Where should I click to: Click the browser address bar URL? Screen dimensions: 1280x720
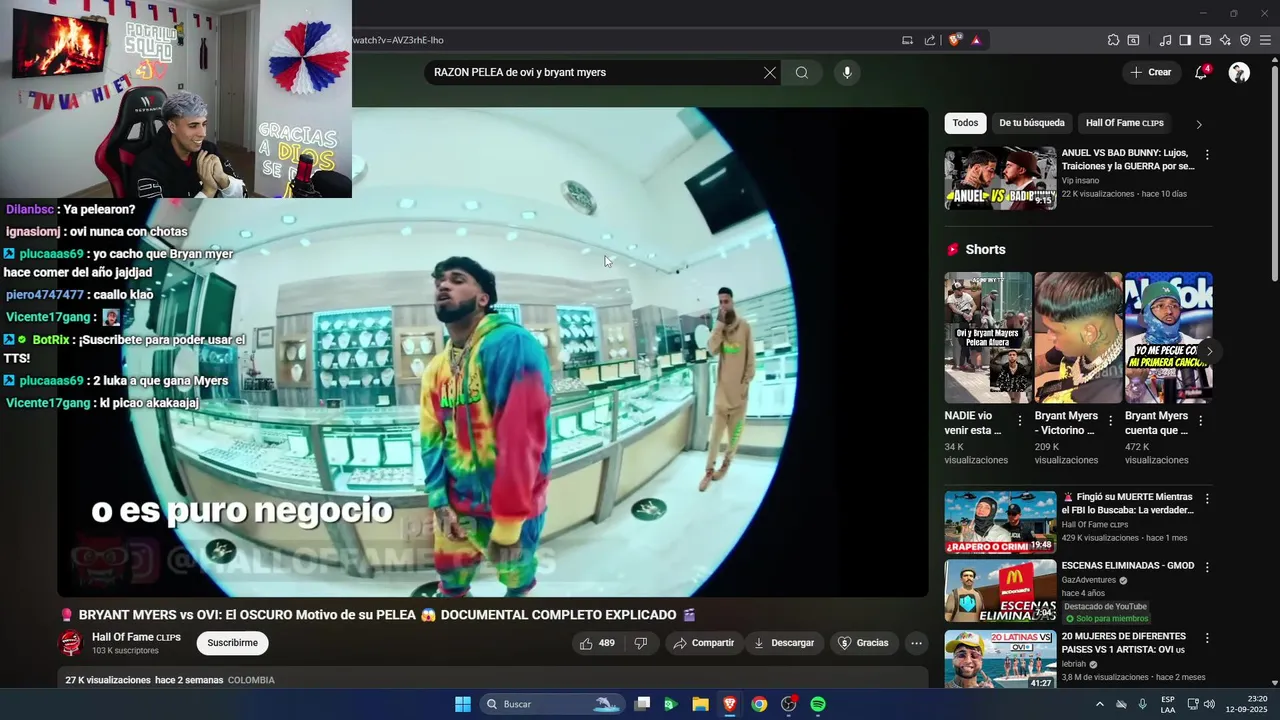(398, 40)
